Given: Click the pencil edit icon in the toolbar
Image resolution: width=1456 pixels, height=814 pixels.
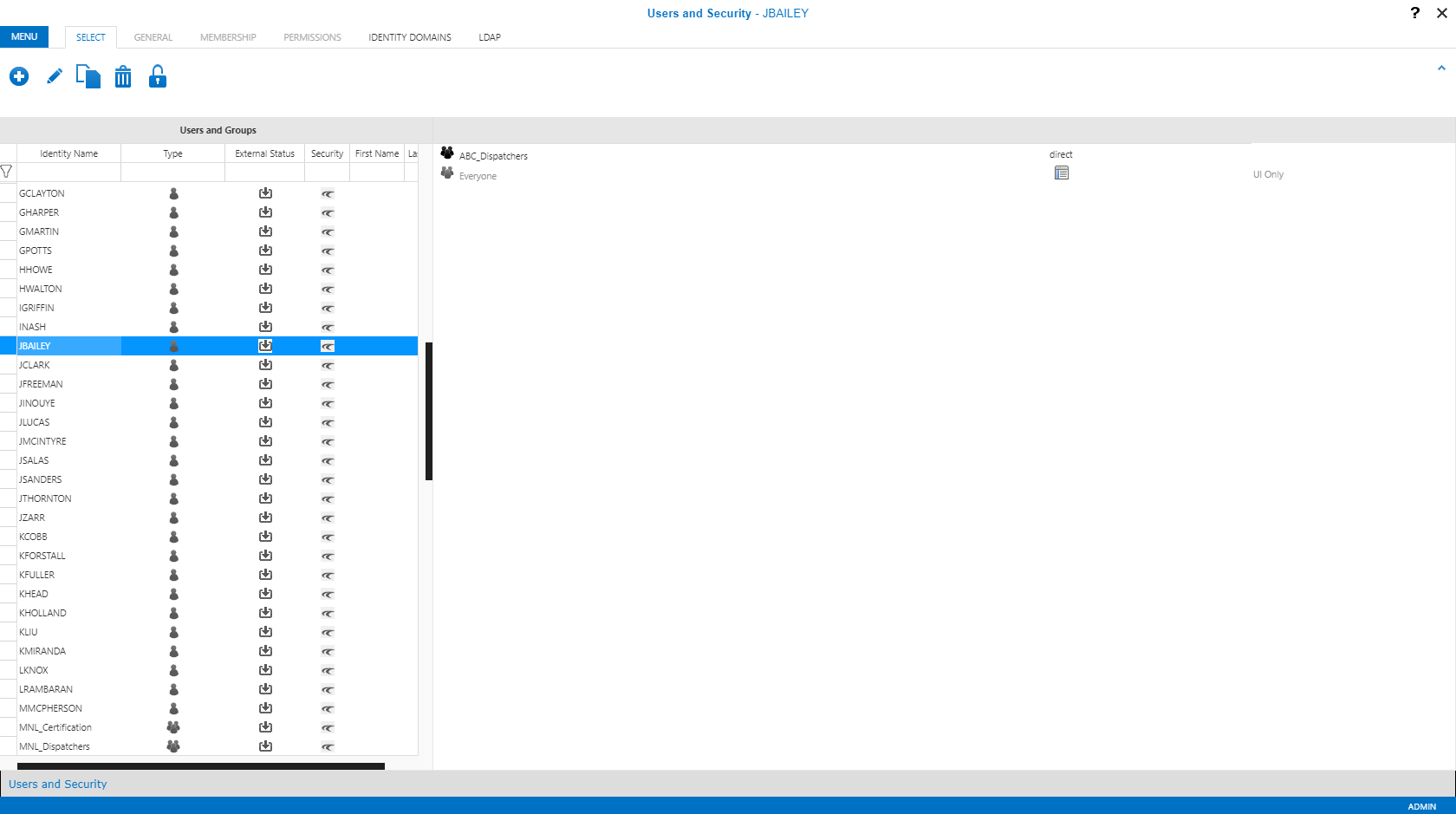Looking at the screenshot, I should (54, 77).
